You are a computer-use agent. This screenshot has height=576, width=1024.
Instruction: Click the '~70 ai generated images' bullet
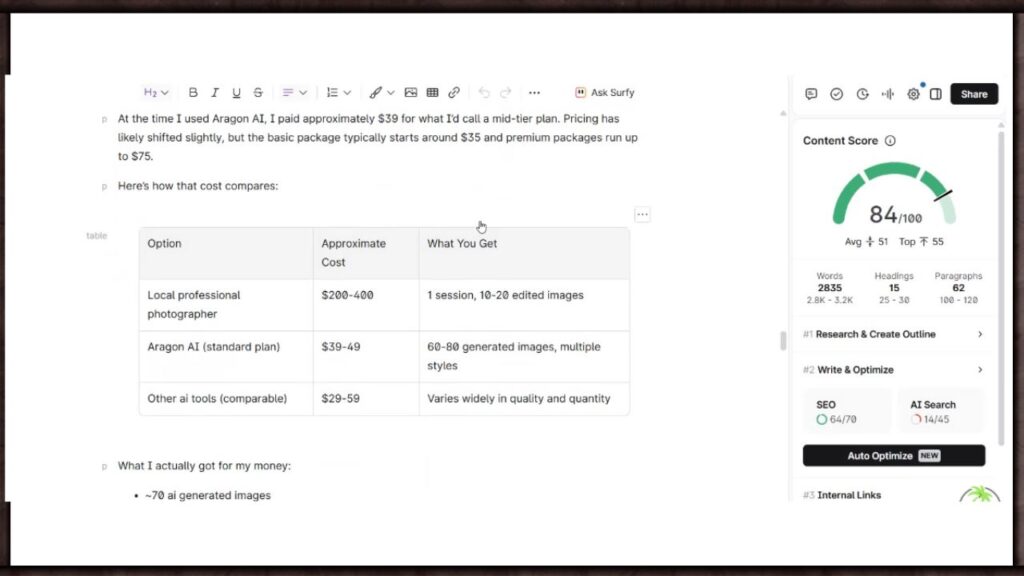click(x=208, y=496)
